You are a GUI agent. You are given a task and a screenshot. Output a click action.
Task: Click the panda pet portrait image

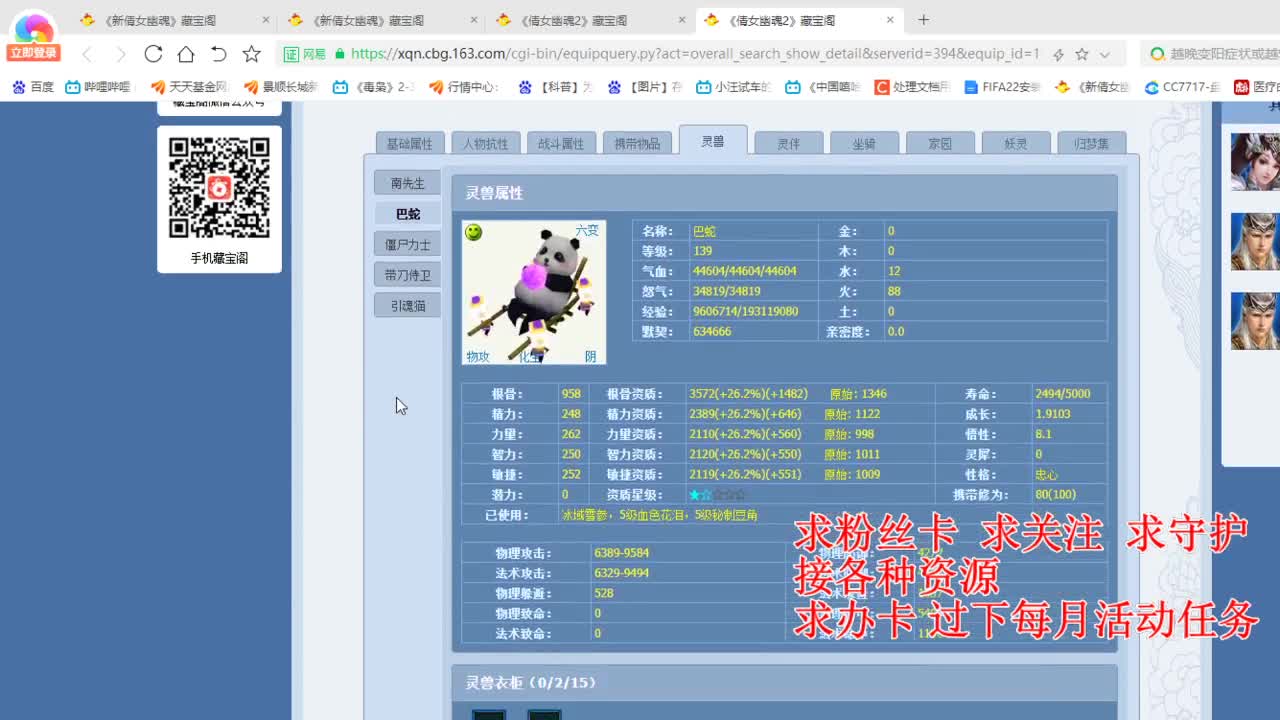(534, 293)
